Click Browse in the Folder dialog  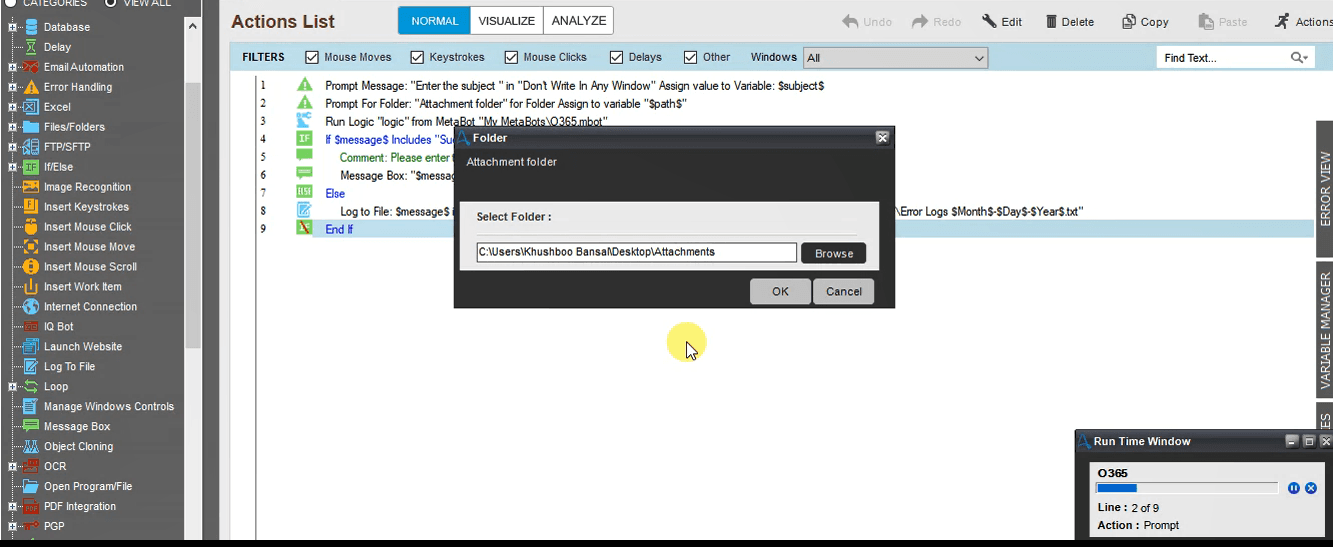pos(834,254)
